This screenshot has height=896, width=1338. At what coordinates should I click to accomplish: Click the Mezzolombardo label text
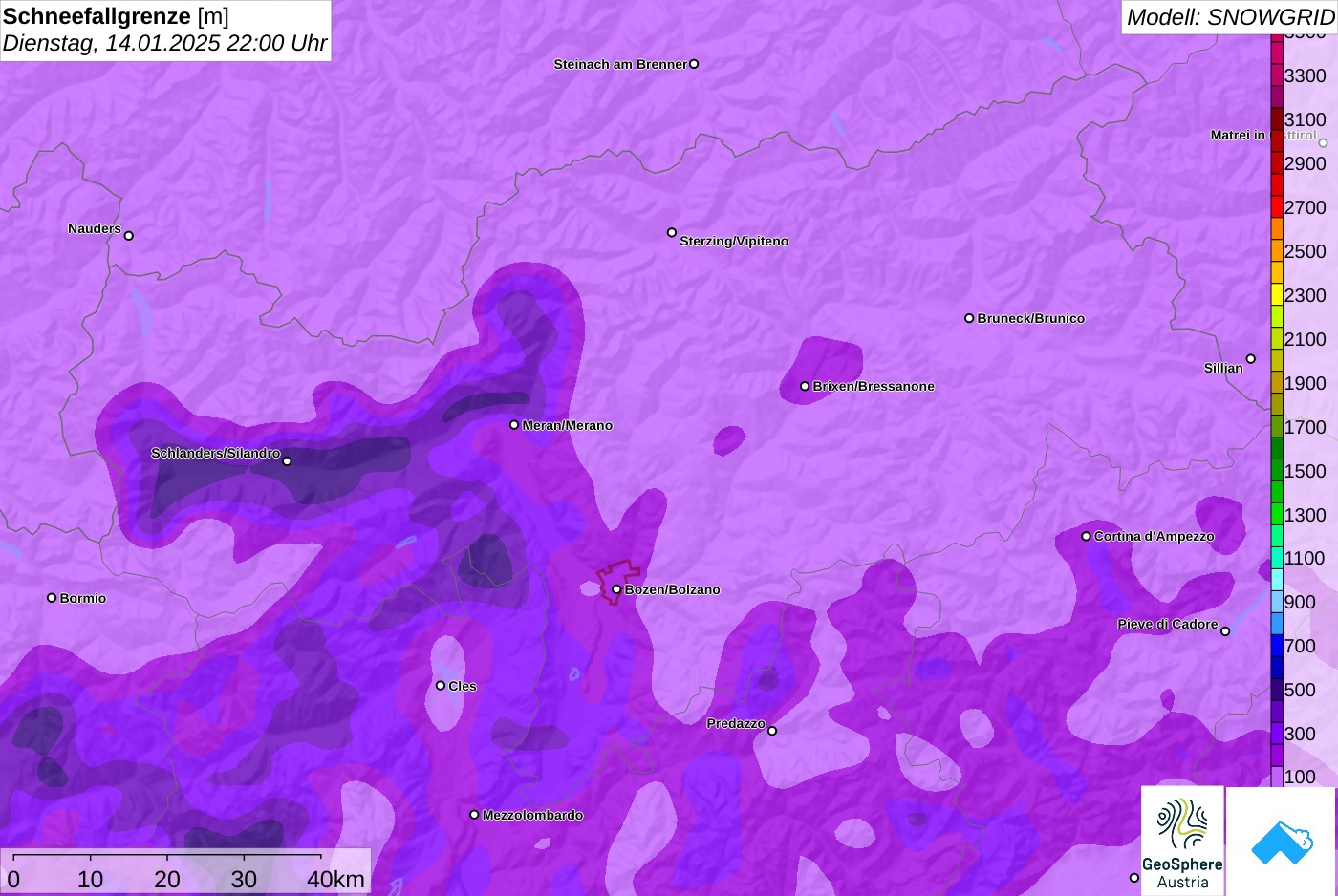pyautogui.click(x=533, y=815)
